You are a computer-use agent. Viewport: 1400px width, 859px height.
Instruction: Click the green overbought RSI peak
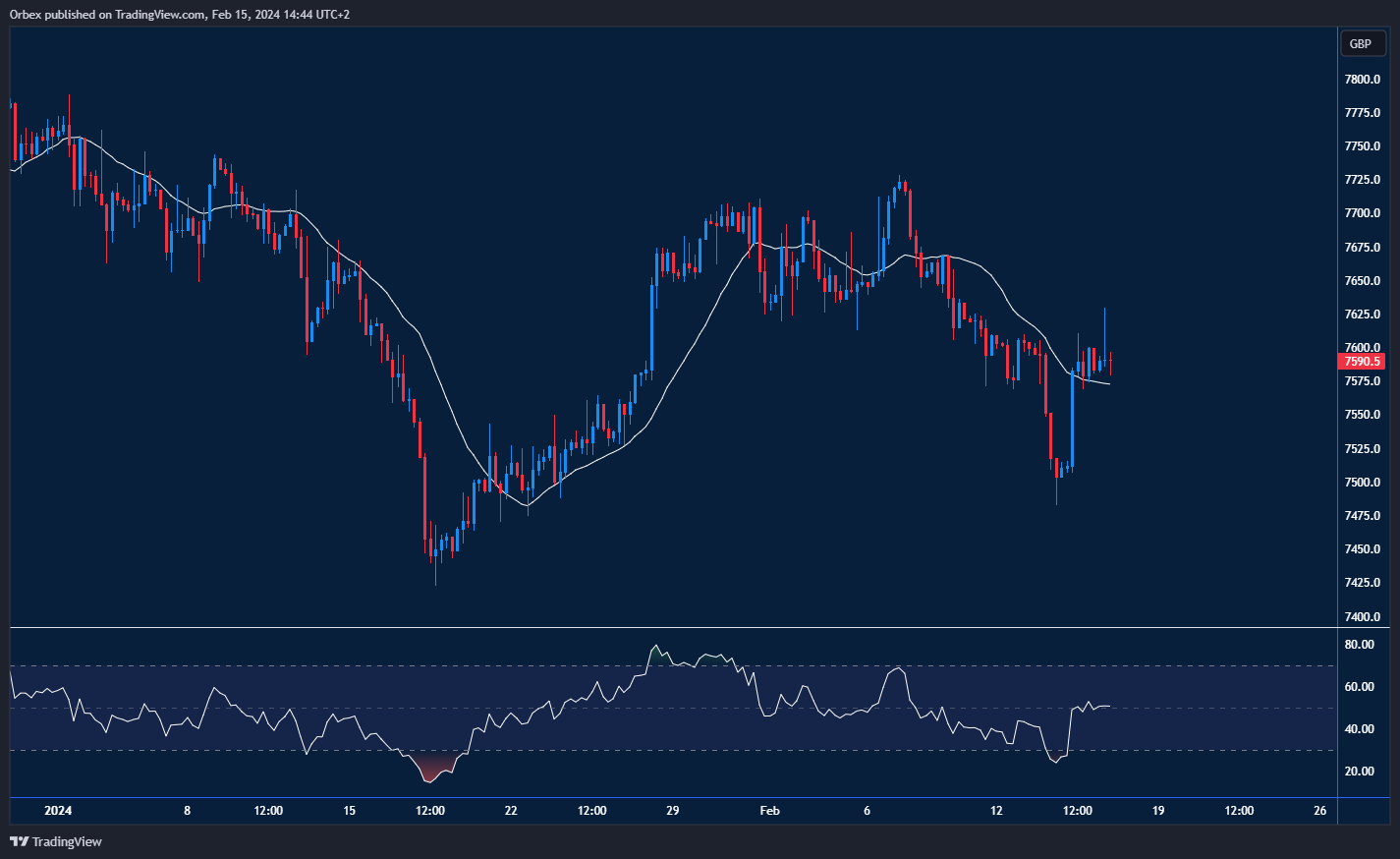pos(655,652)
